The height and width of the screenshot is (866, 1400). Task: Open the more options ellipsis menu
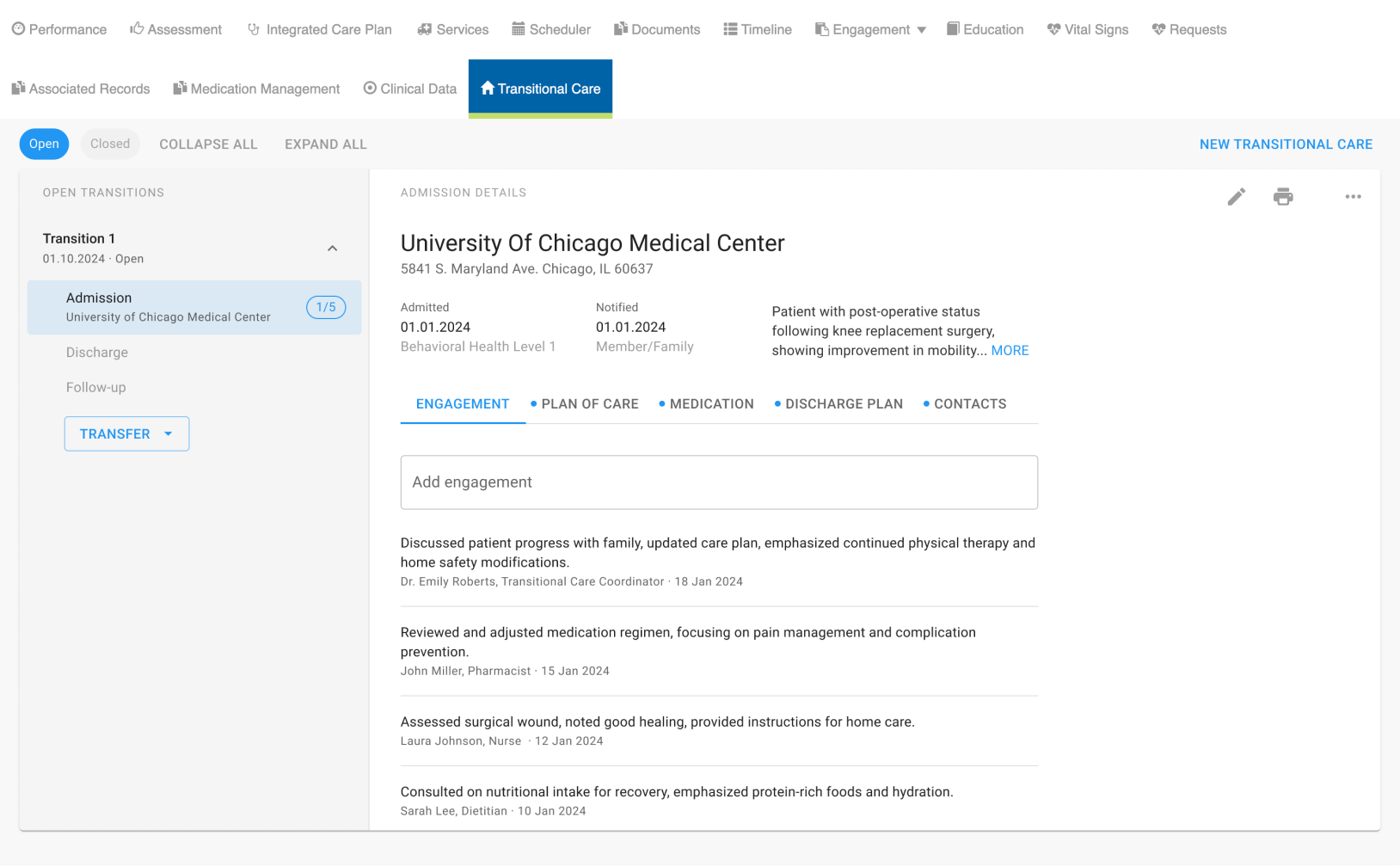tap(1353, 197)
